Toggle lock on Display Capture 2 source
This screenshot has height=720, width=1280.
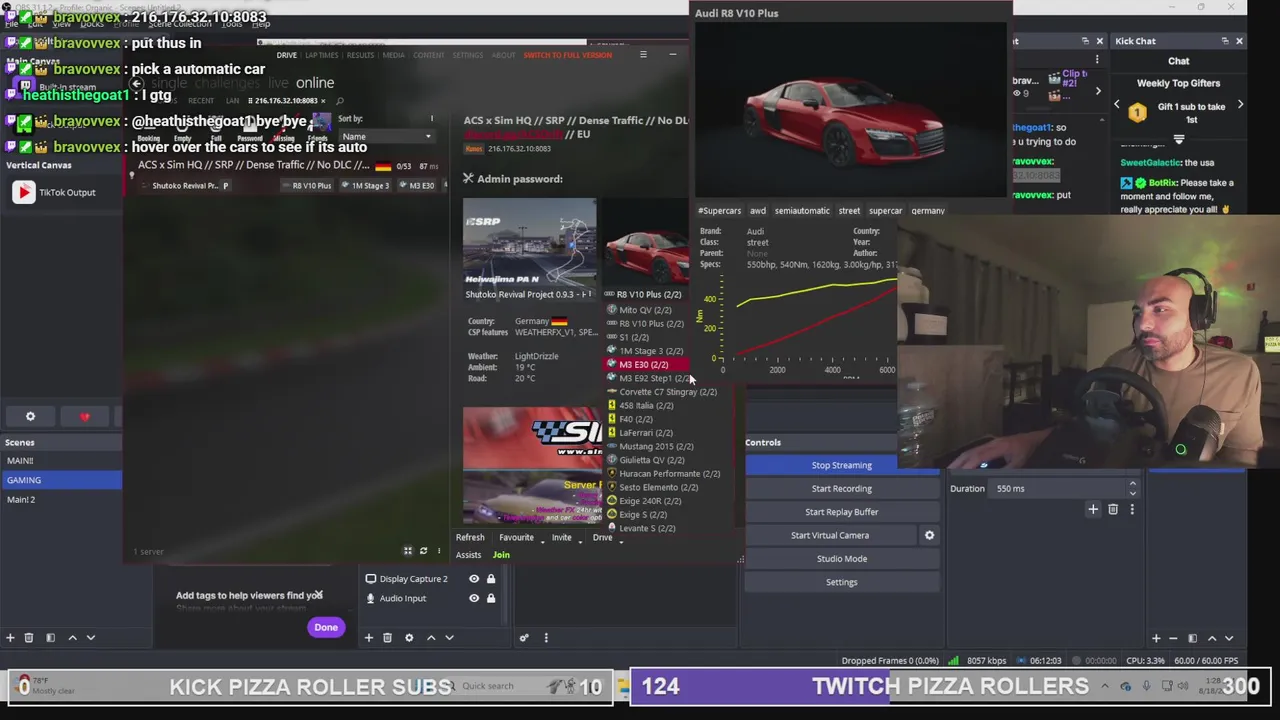pos(490,579)
